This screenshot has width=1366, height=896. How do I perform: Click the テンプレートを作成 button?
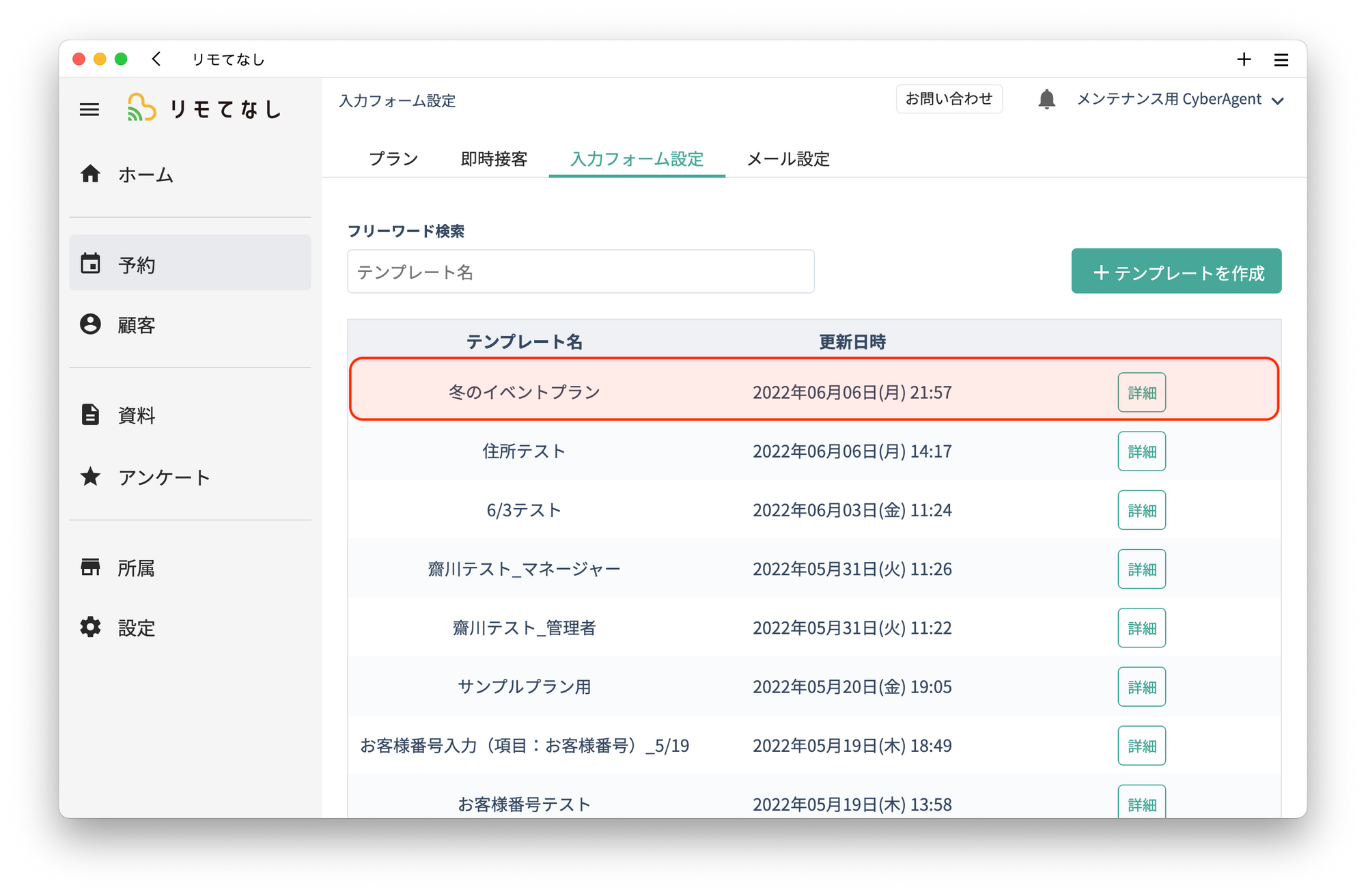click(1176, 272)
